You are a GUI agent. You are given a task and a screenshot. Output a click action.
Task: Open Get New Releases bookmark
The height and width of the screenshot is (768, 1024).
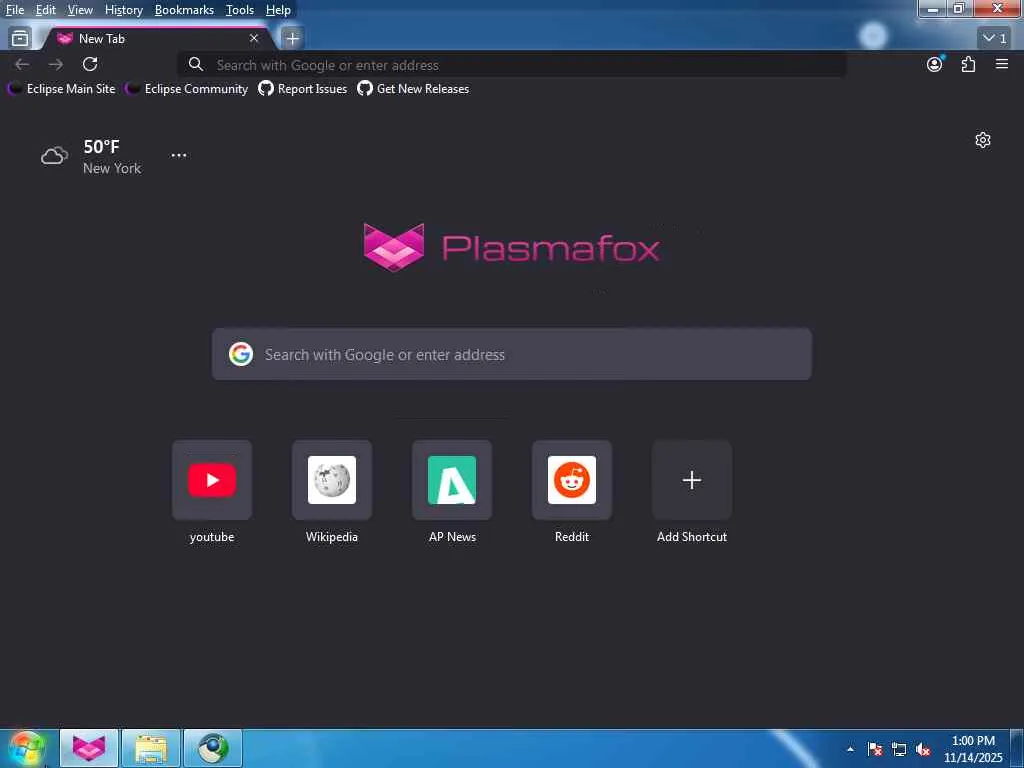click(x=413, y=89)
